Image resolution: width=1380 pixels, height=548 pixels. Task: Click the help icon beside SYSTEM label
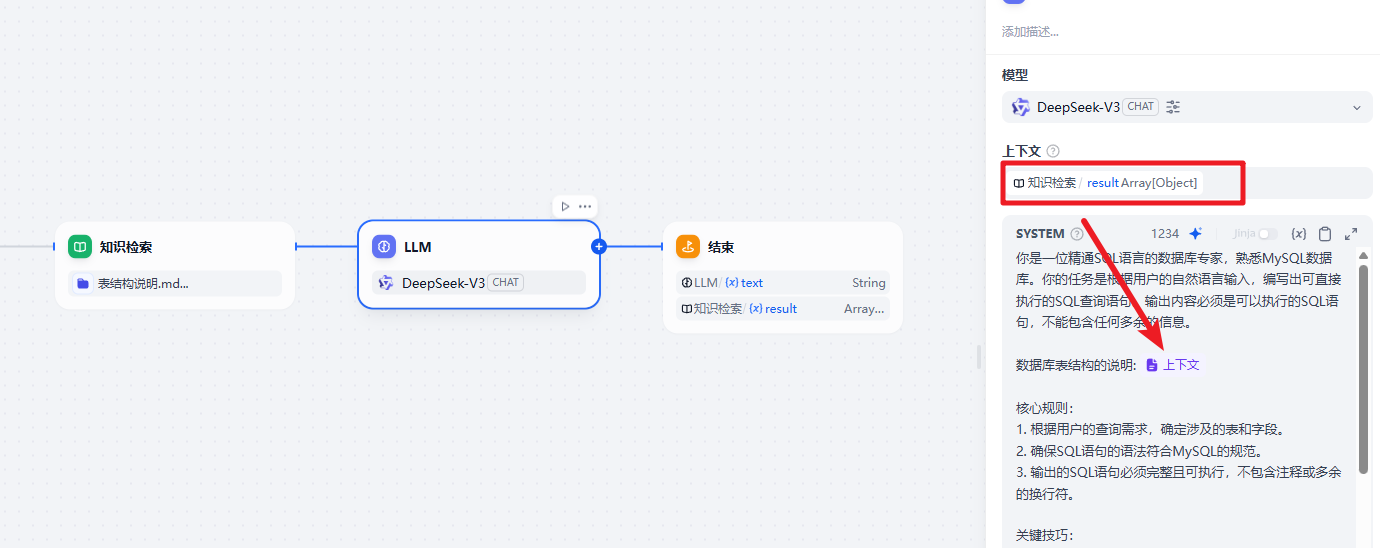coord(1077,234)
